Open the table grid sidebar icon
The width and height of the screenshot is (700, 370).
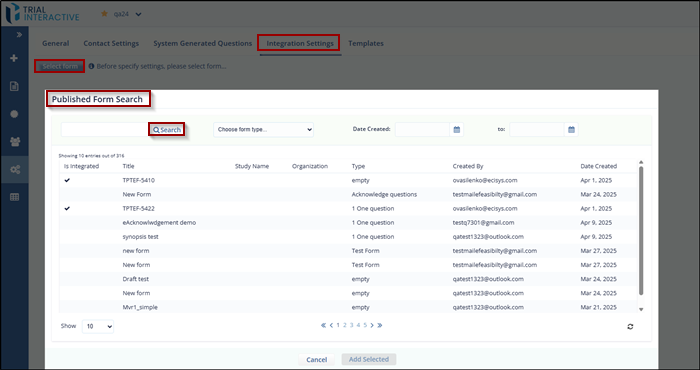click(14, 197)
